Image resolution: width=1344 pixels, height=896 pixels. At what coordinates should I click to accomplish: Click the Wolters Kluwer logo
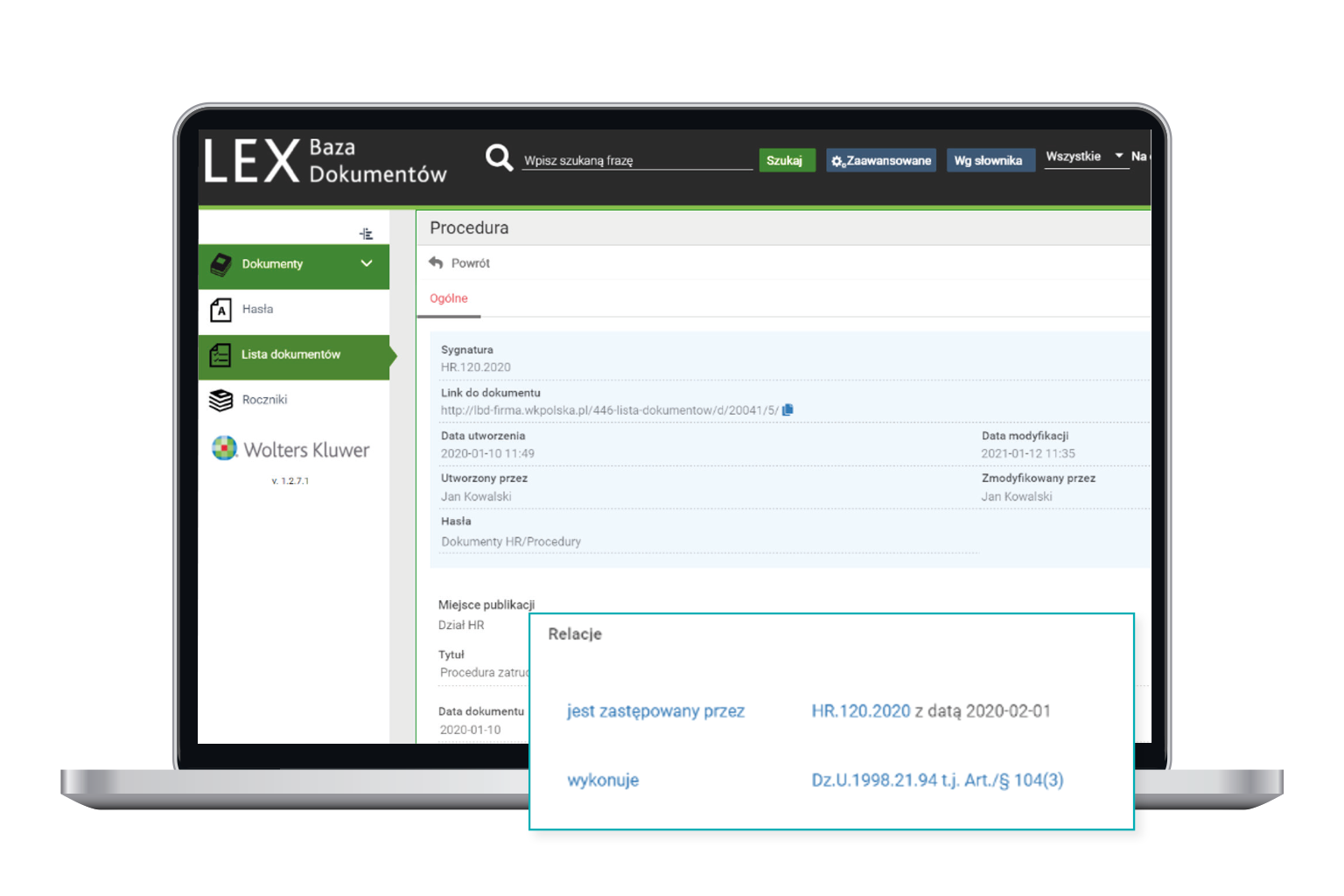(291, 449)
